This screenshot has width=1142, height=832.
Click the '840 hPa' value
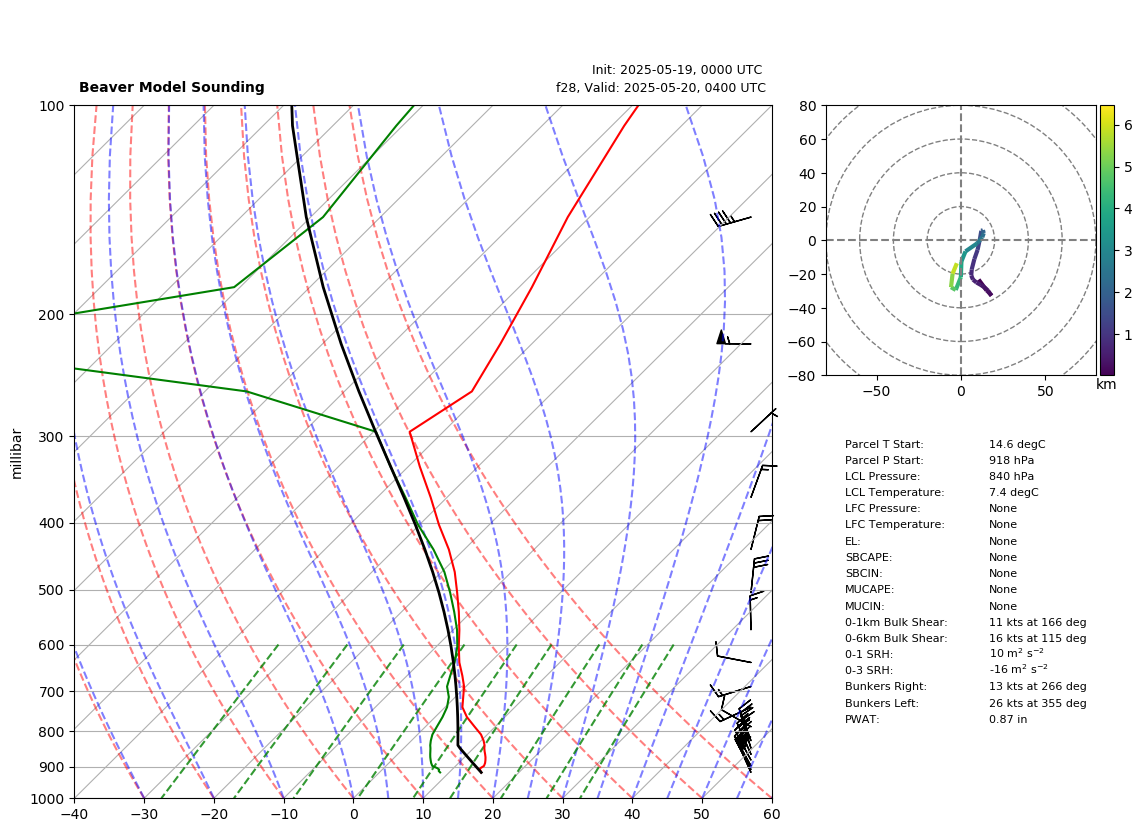click(x=1011, y=476)
